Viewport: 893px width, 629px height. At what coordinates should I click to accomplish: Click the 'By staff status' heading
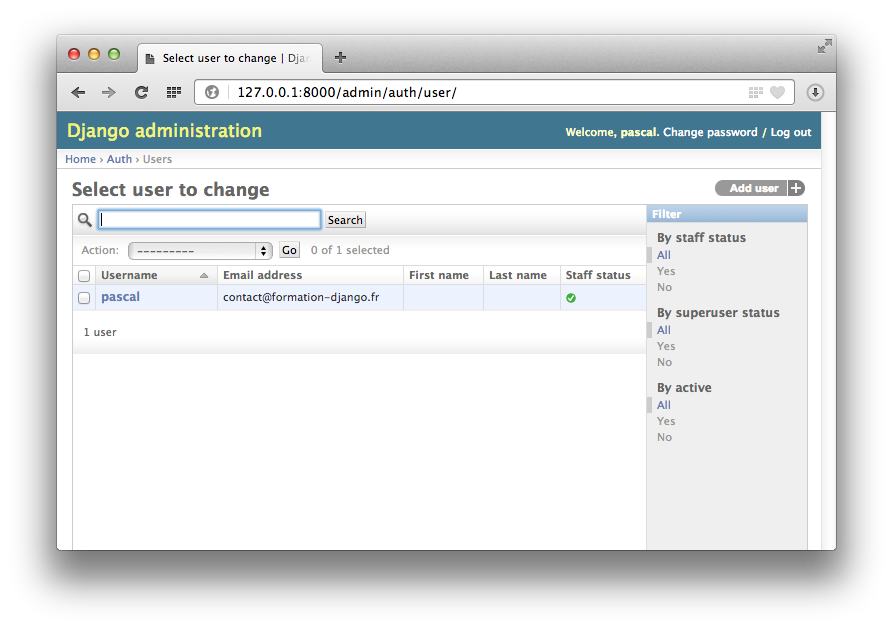click(701, 238)
